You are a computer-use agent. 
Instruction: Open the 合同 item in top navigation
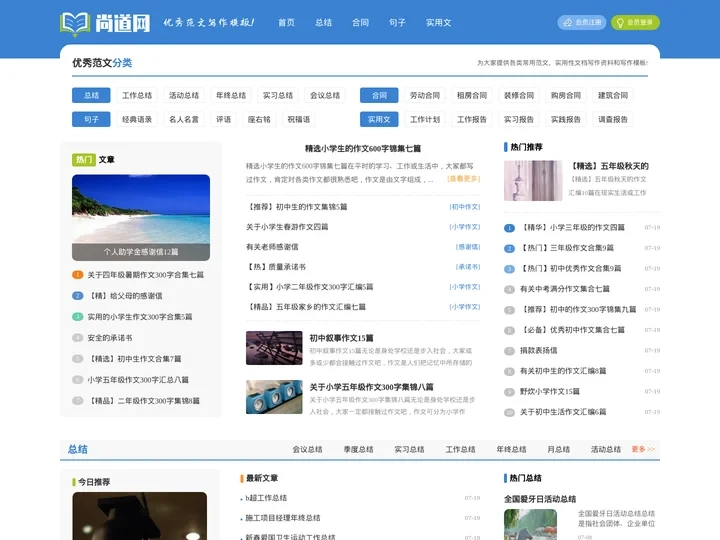[360, 22]
